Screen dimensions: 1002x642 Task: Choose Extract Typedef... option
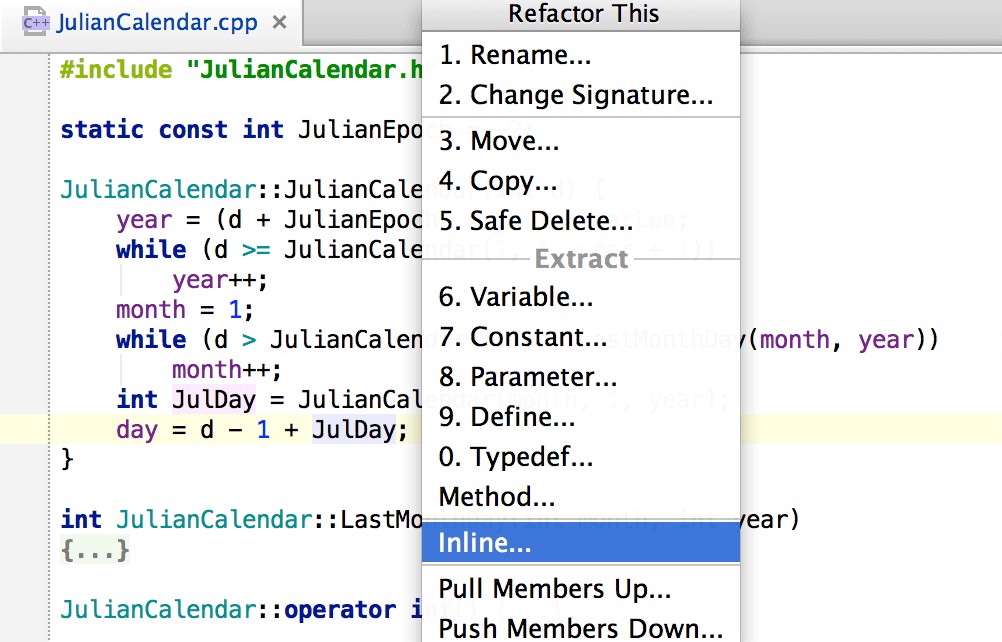click(515, 457)
